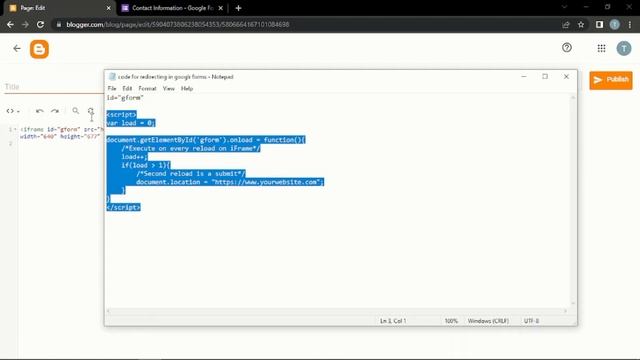
Task: Open the Chrome profile avatar
Action: tap(614, 25)
